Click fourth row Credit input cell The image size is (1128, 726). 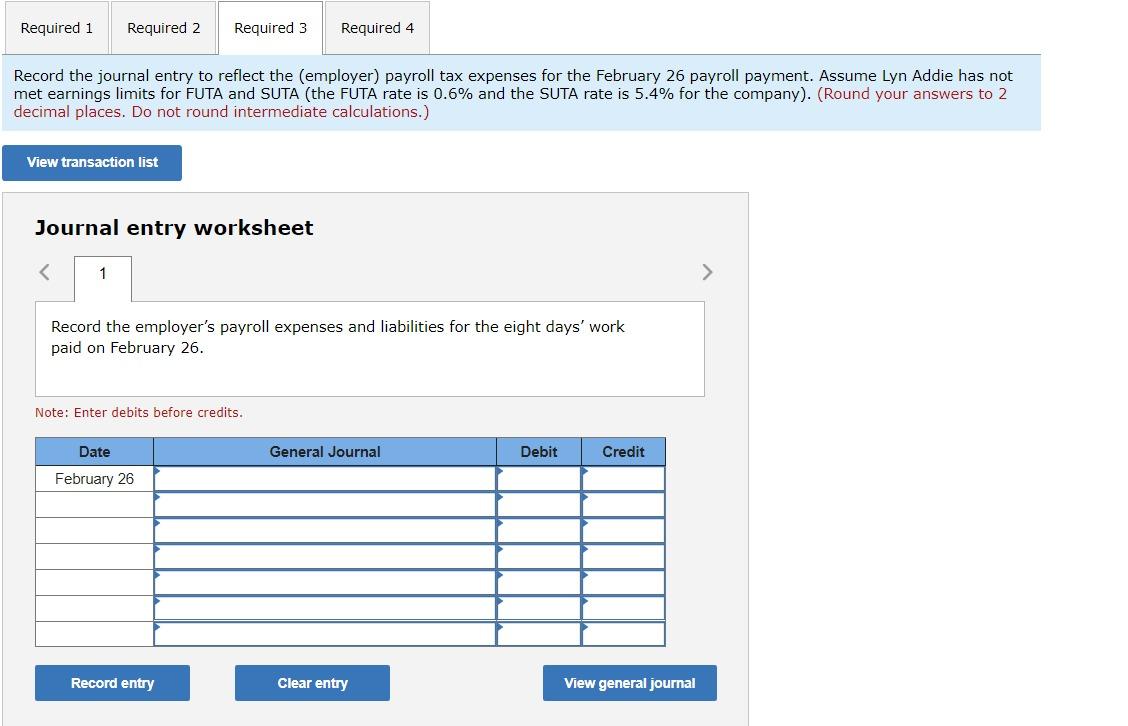pos(623,556)
